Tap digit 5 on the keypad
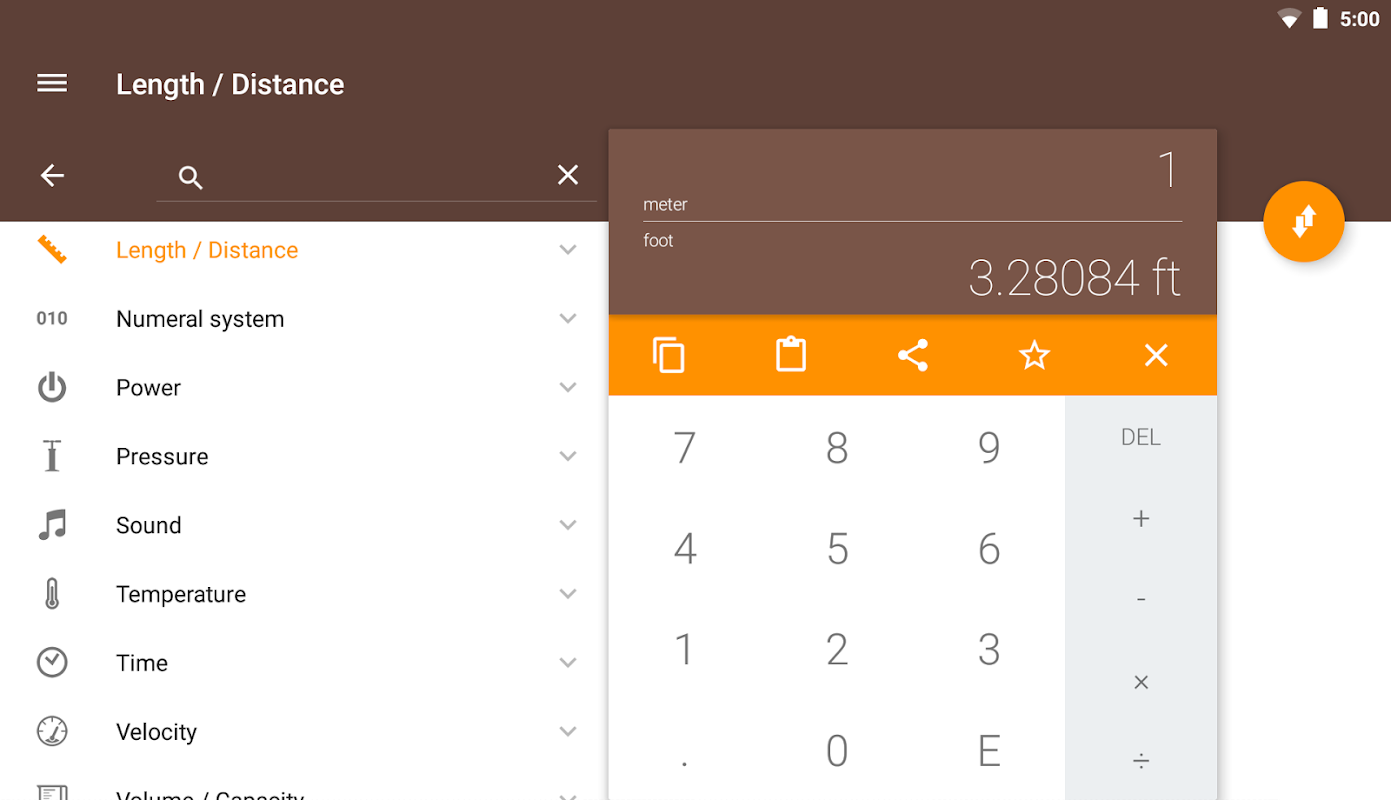This screenshot has height=800, width=1391. [837, 549]
